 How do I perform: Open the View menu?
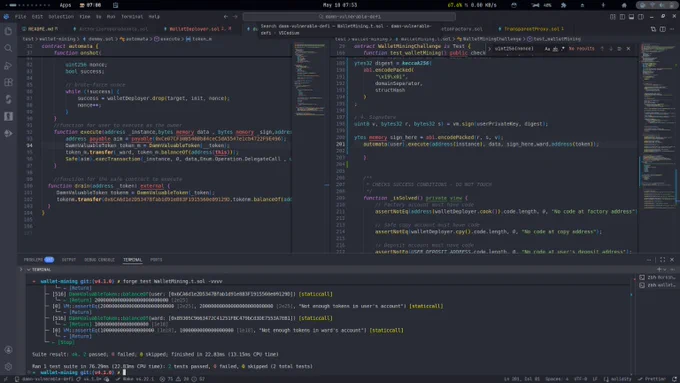click(x=85, y=16)
